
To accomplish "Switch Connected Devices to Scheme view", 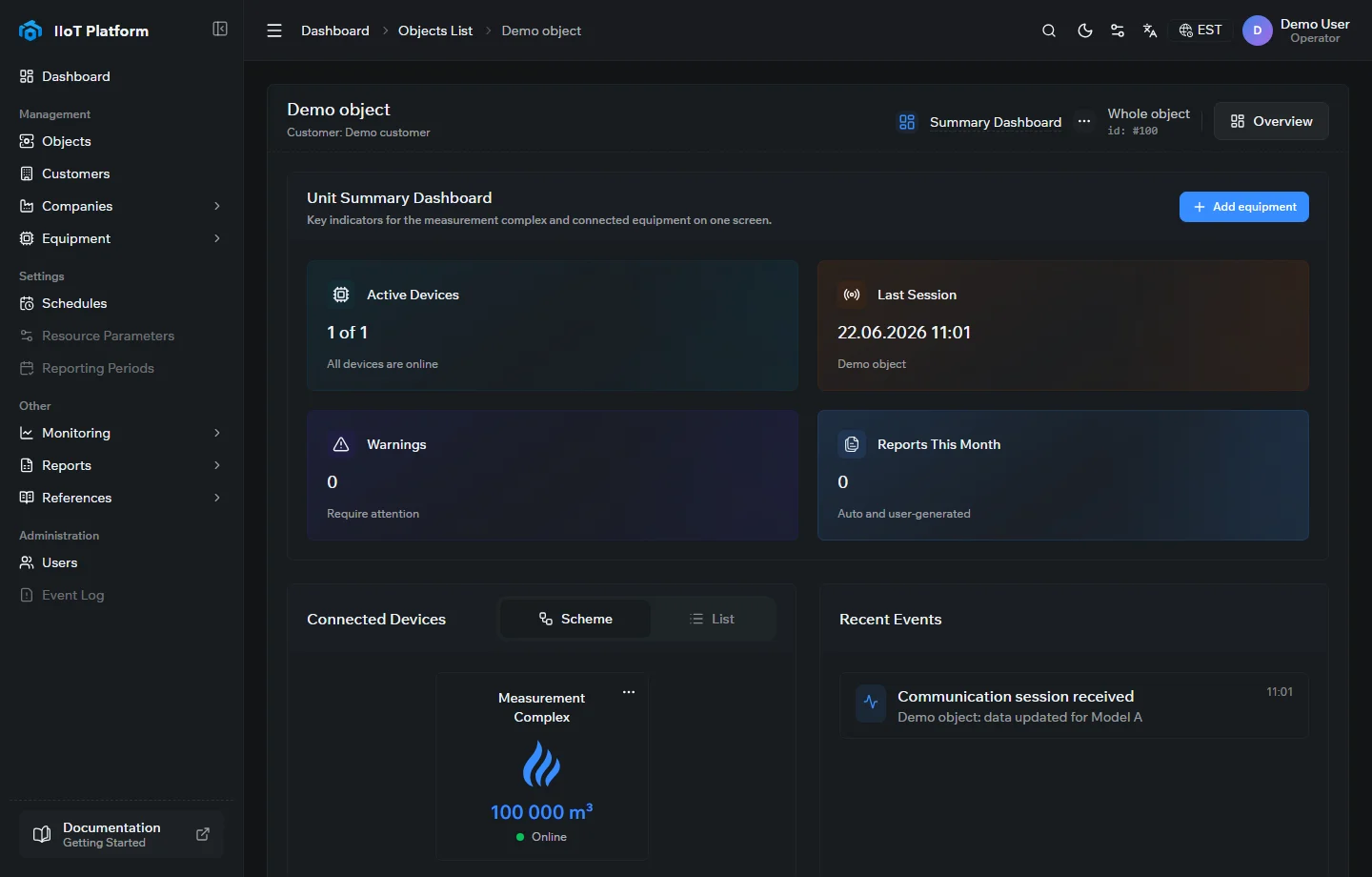I will 575,619.
